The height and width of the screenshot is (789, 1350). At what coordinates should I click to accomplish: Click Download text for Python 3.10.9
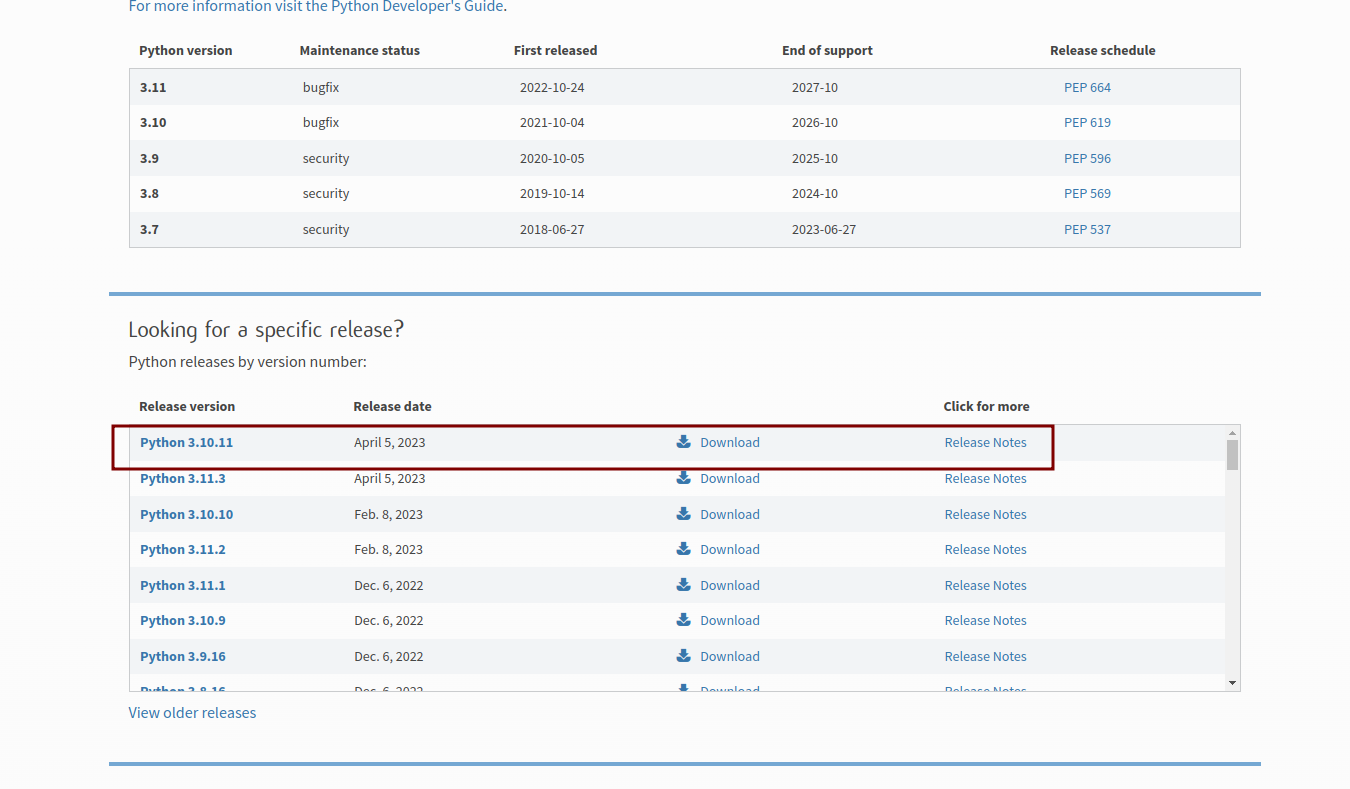click(730, 620)
